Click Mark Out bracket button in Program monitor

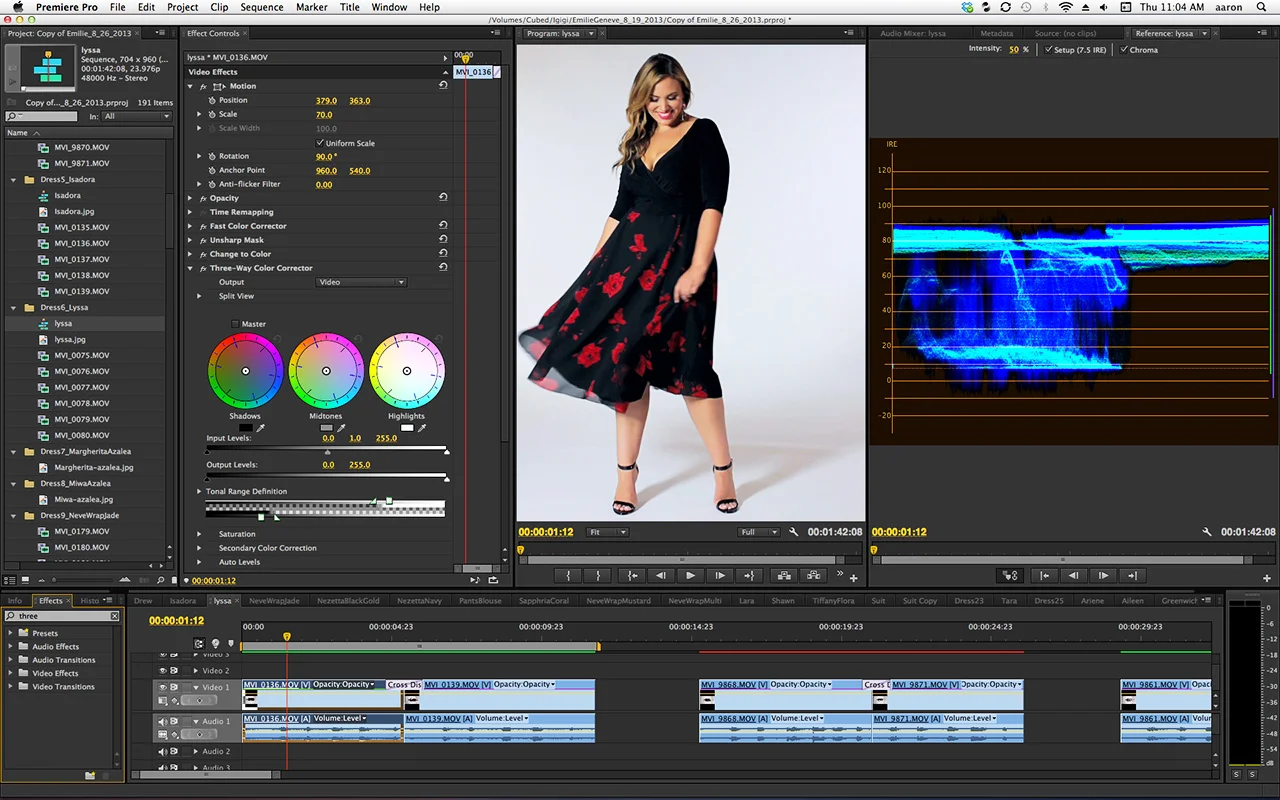(x=598, y=576)
